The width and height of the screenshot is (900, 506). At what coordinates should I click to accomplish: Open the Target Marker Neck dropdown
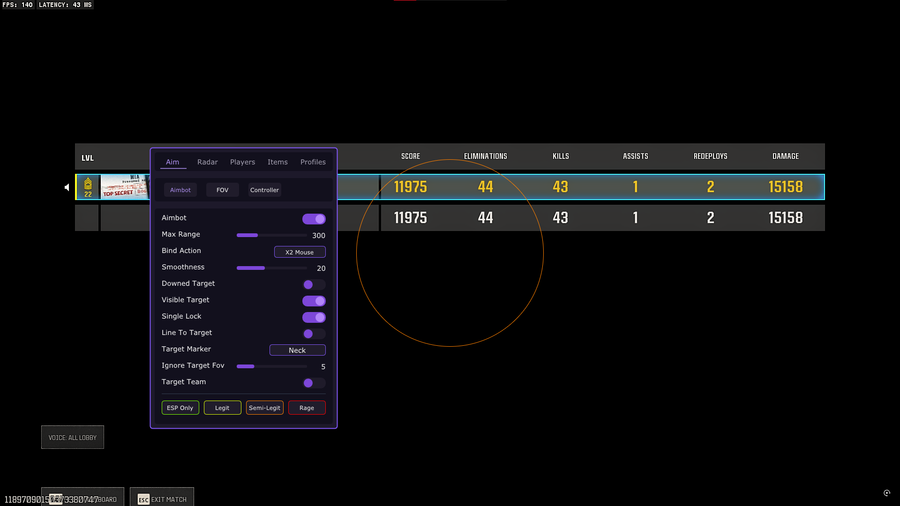click(297, 350)
